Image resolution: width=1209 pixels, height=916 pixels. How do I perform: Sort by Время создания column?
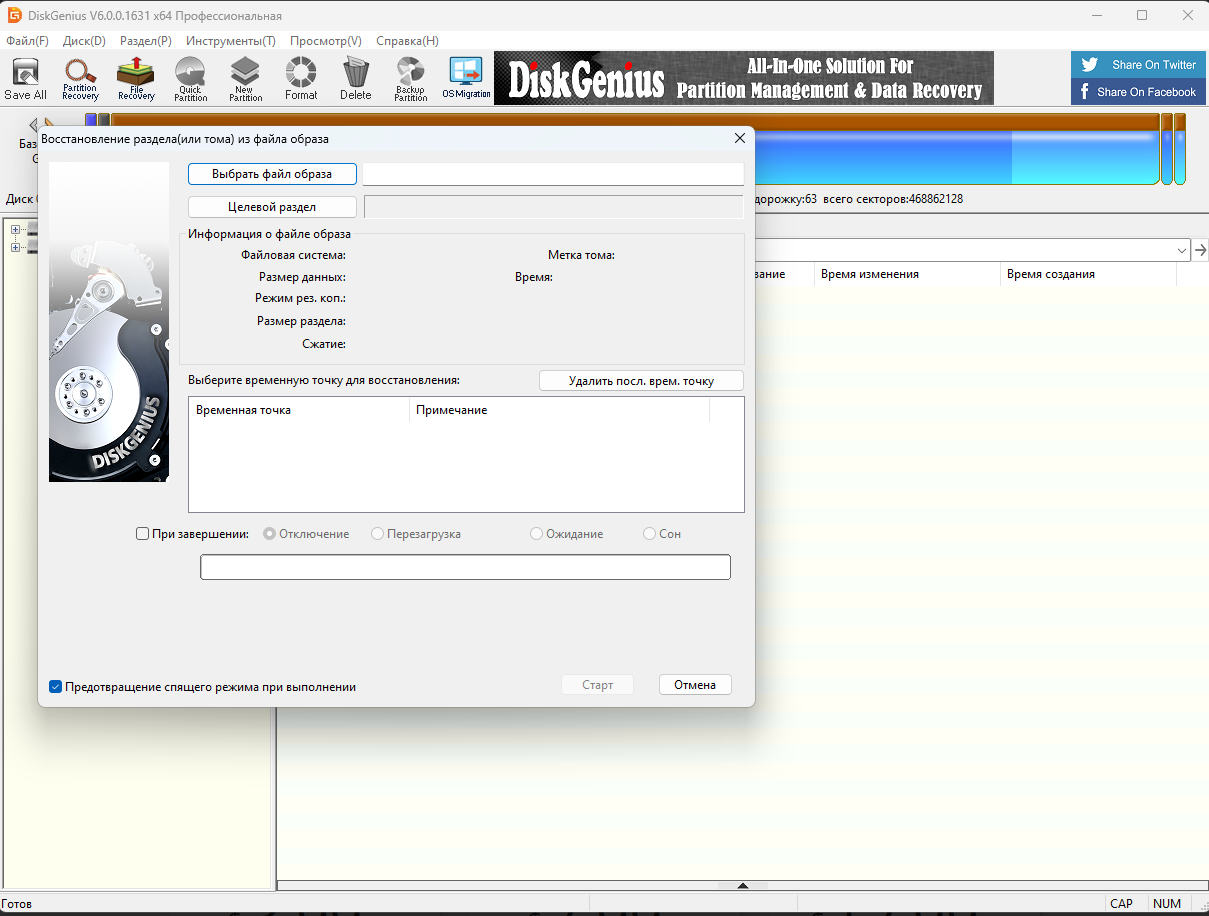[1089, 274]
